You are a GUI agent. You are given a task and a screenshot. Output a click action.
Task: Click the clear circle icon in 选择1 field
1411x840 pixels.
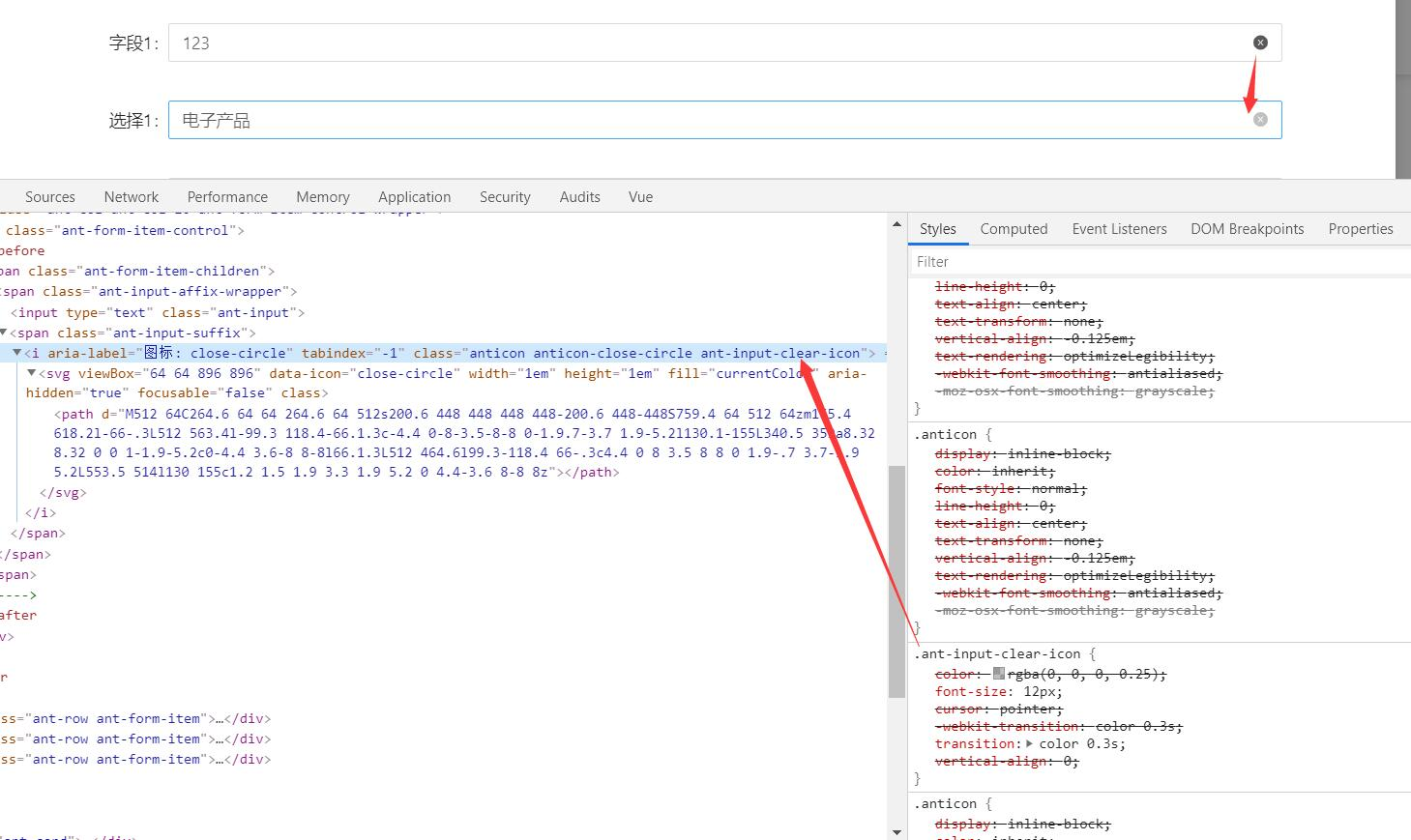pos(1260,119)
